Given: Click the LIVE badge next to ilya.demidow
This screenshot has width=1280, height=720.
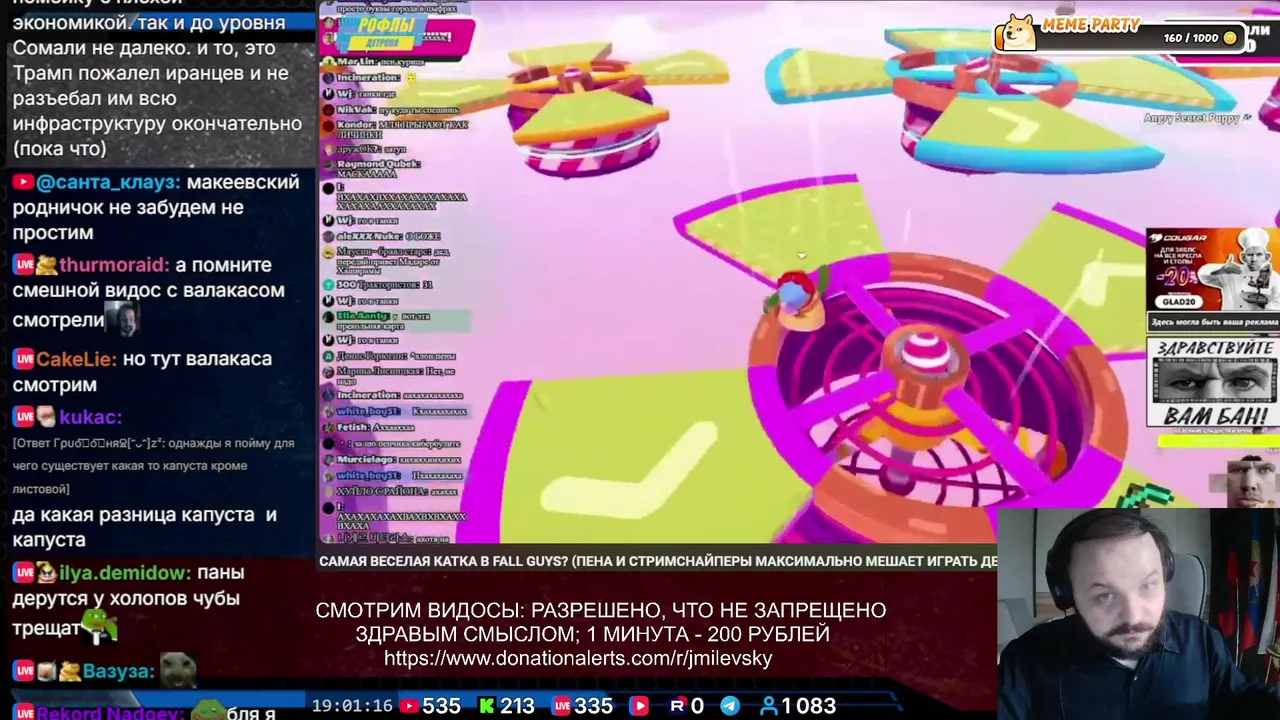Looking at the screenshot, I should 23,573.
